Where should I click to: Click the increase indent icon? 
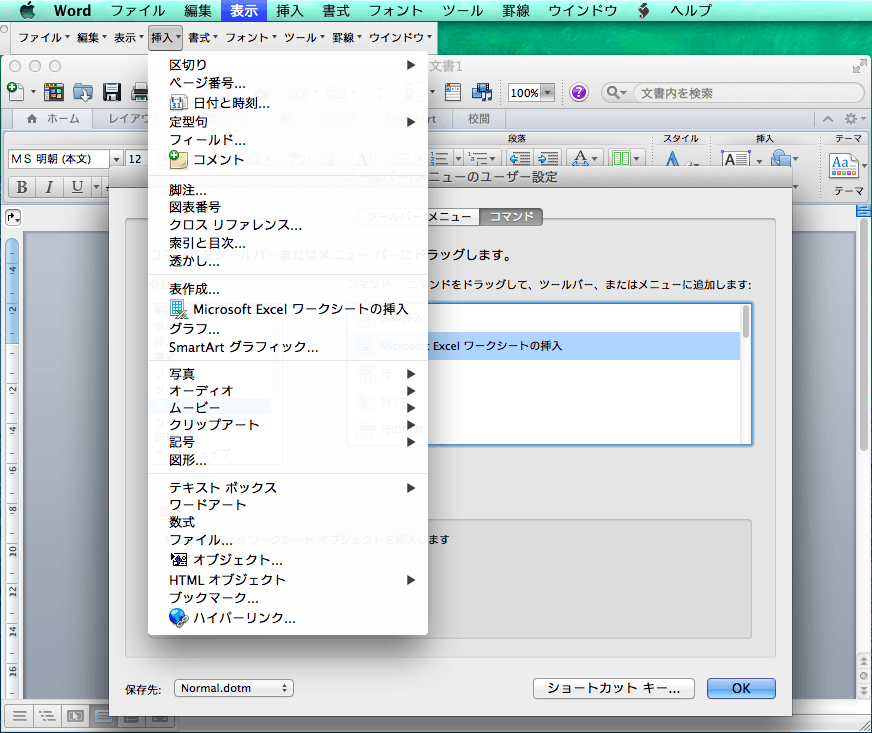click(549, 159)
